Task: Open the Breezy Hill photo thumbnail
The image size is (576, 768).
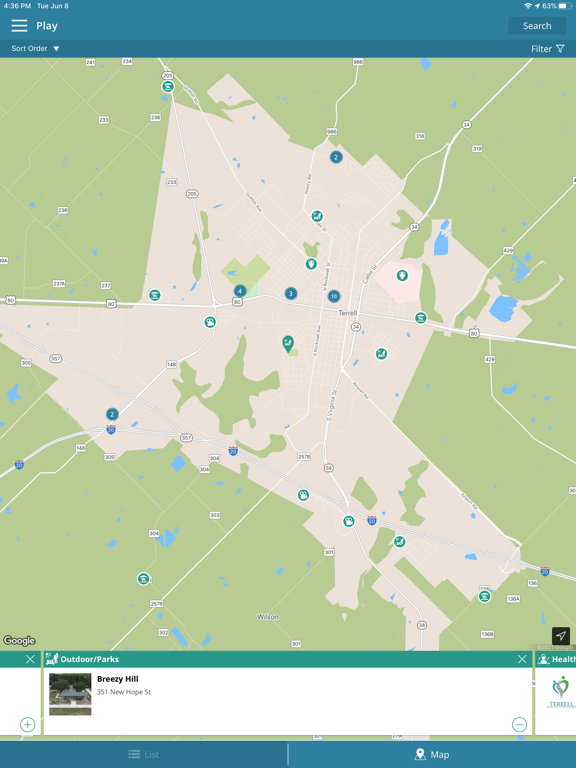Action: (x=70, y=694)
